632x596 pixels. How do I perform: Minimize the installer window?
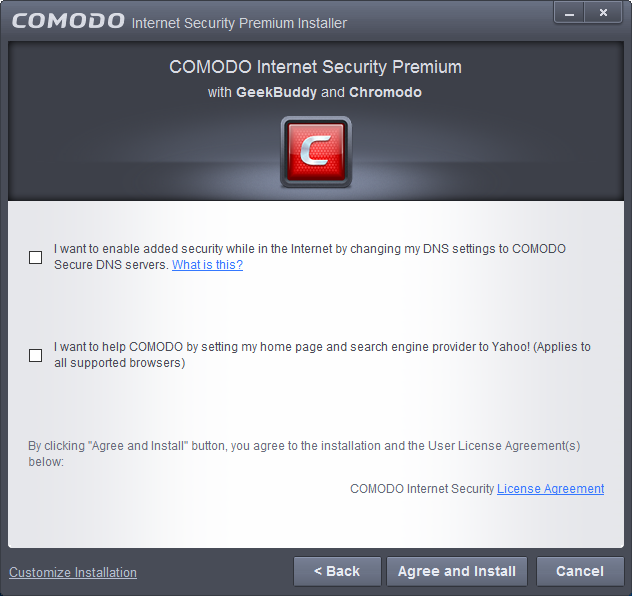point(569,13)
